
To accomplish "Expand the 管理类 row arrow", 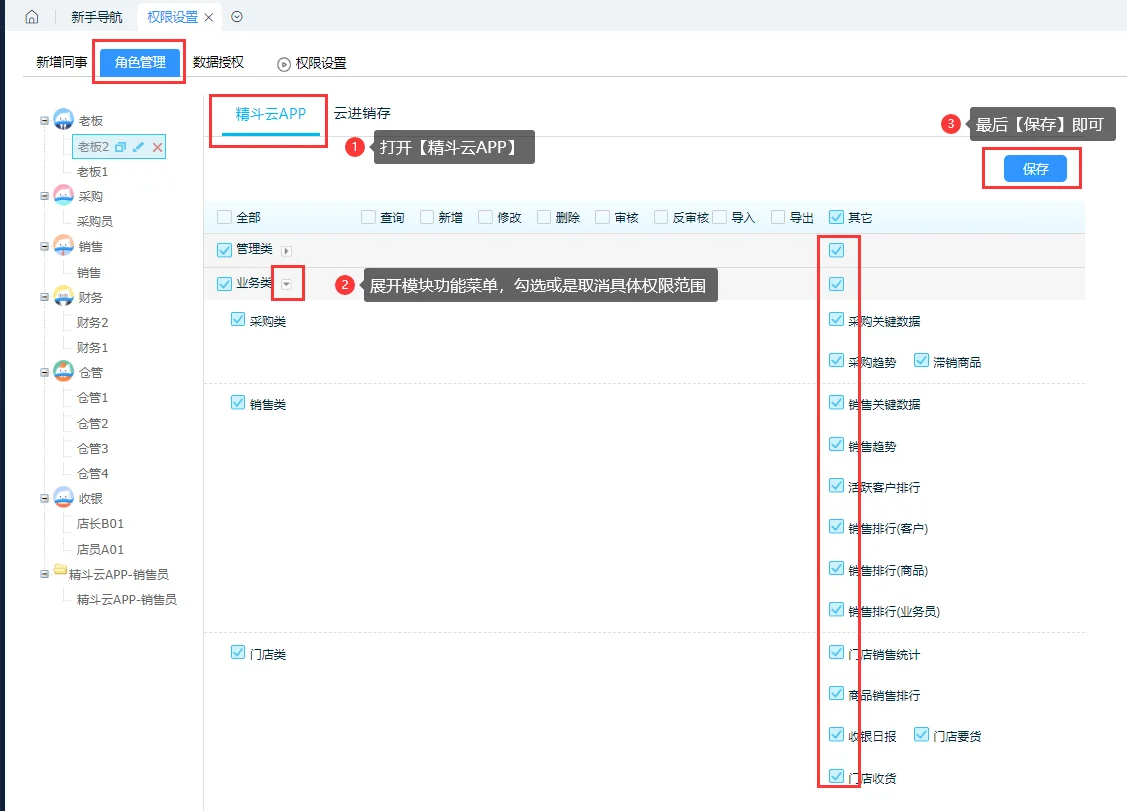I will (x=287, y=250).
